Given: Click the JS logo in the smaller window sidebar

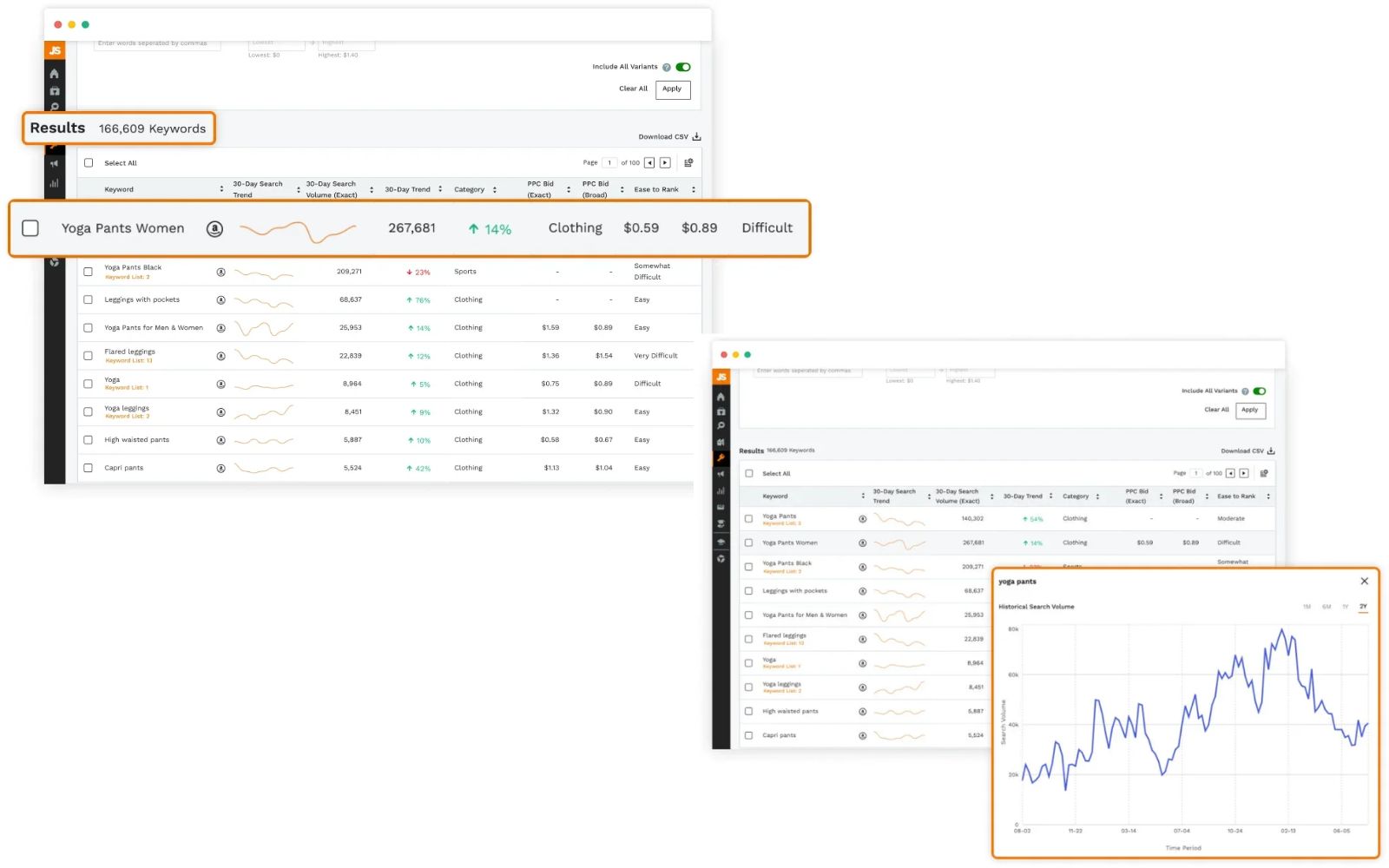Looking at the screenshot, I should [x=721, y=377].
